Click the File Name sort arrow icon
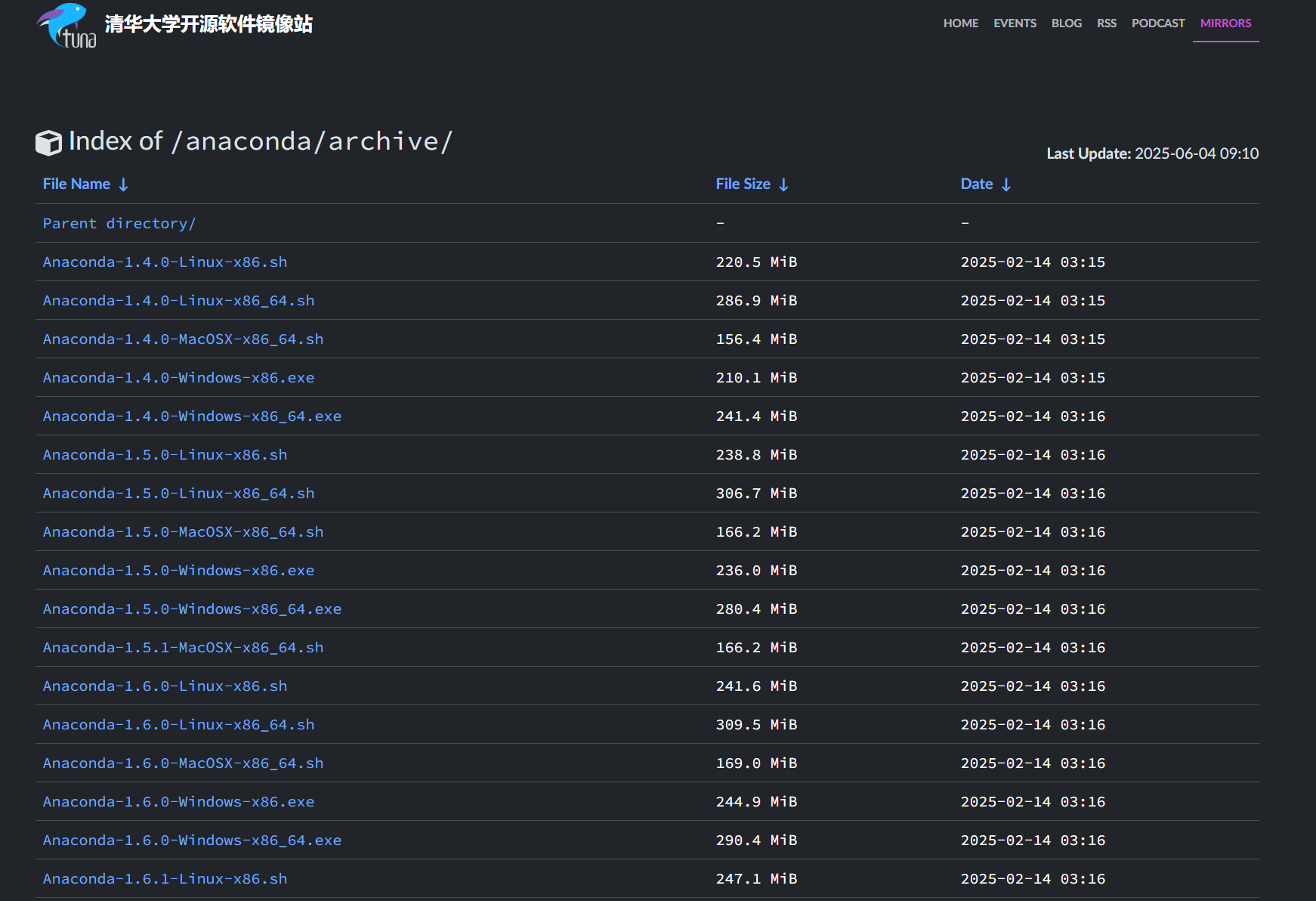 [123, 184]
